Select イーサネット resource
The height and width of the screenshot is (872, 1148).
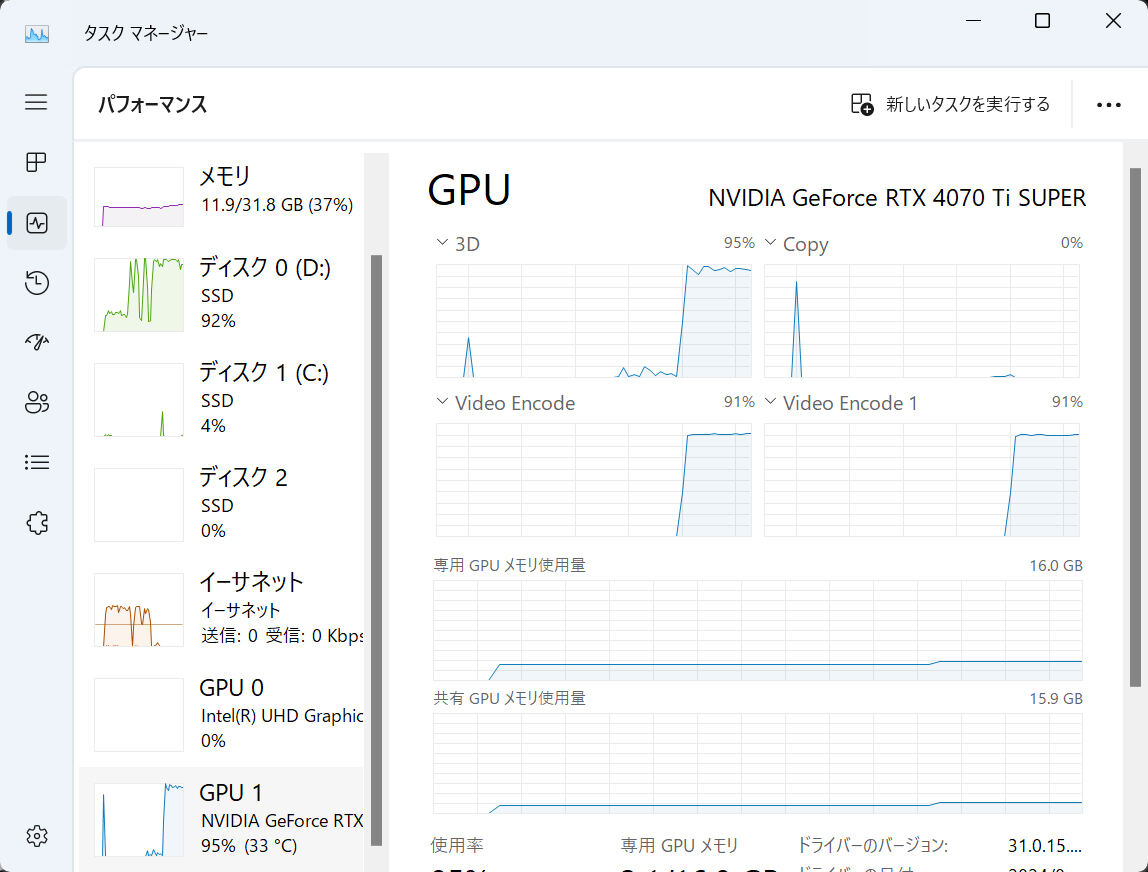pos(222,609)
